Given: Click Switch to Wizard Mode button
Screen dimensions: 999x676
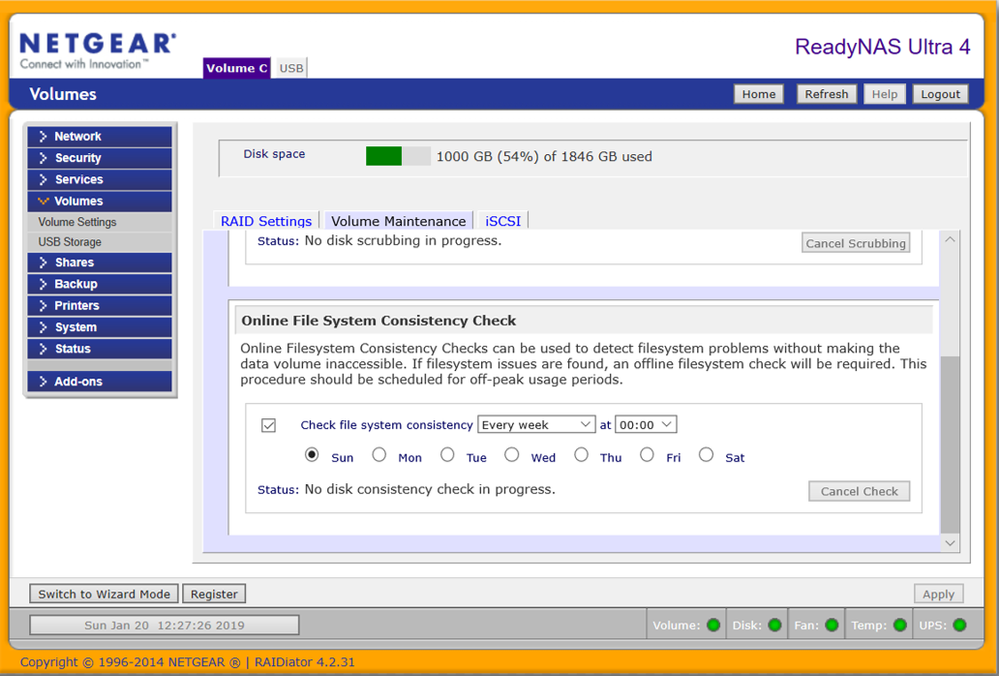Looking at the screenshot, I should 104,594.
